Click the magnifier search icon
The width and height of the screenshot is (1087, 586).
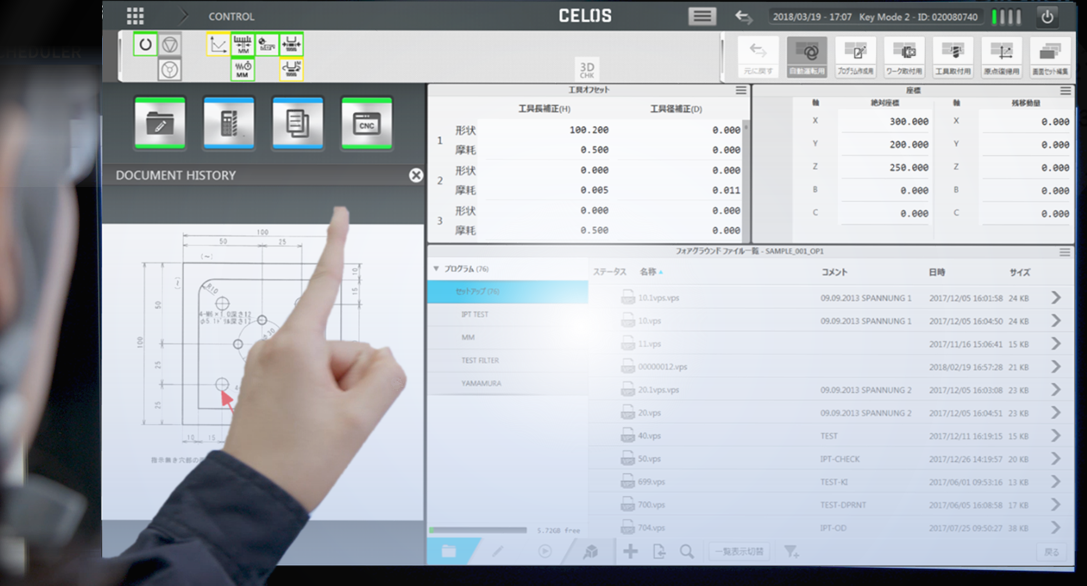686,551
